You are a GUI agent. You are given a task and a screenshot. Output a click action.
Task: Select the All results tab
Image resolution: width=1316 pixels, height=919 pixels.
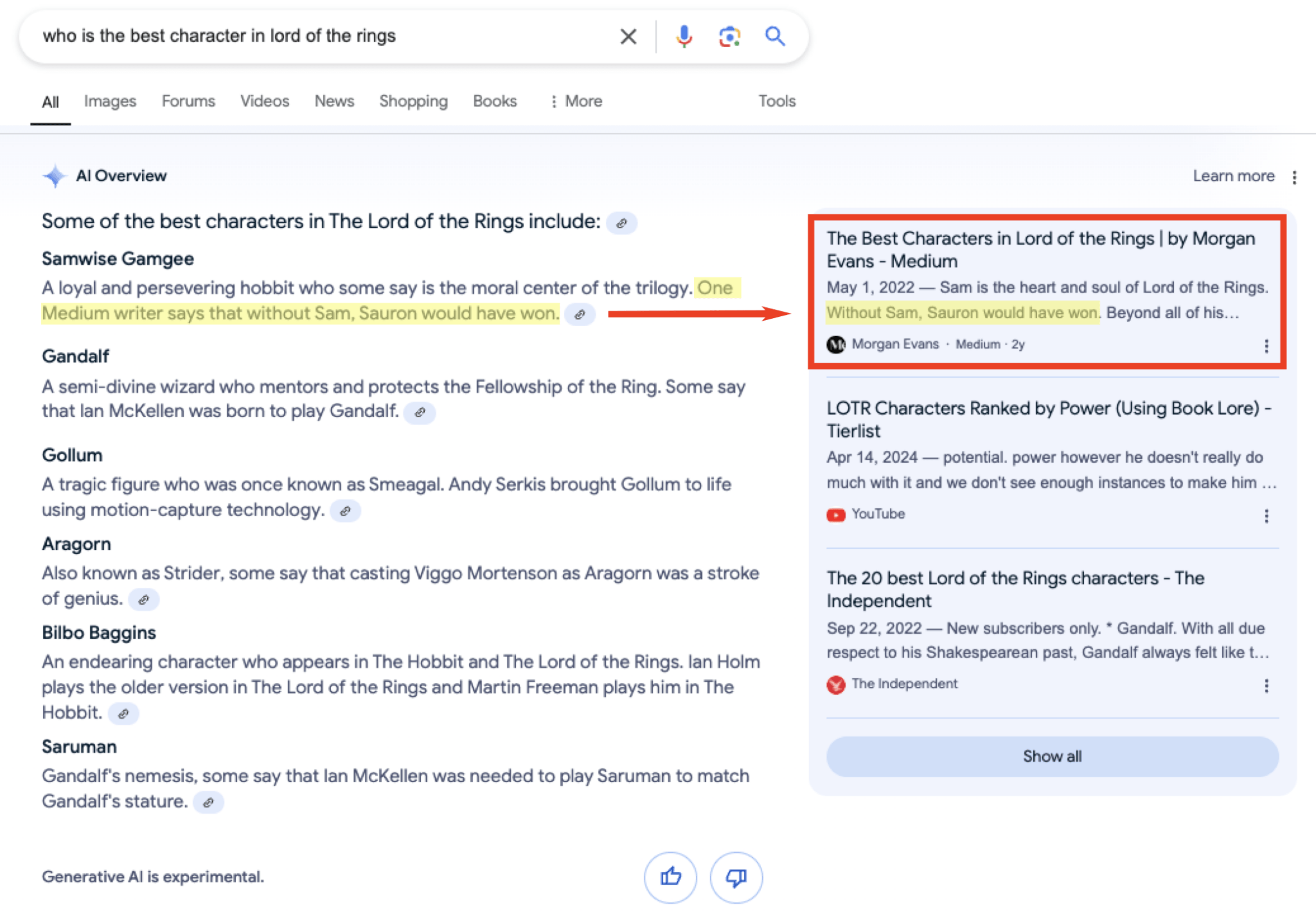click(x=50, y=102)
